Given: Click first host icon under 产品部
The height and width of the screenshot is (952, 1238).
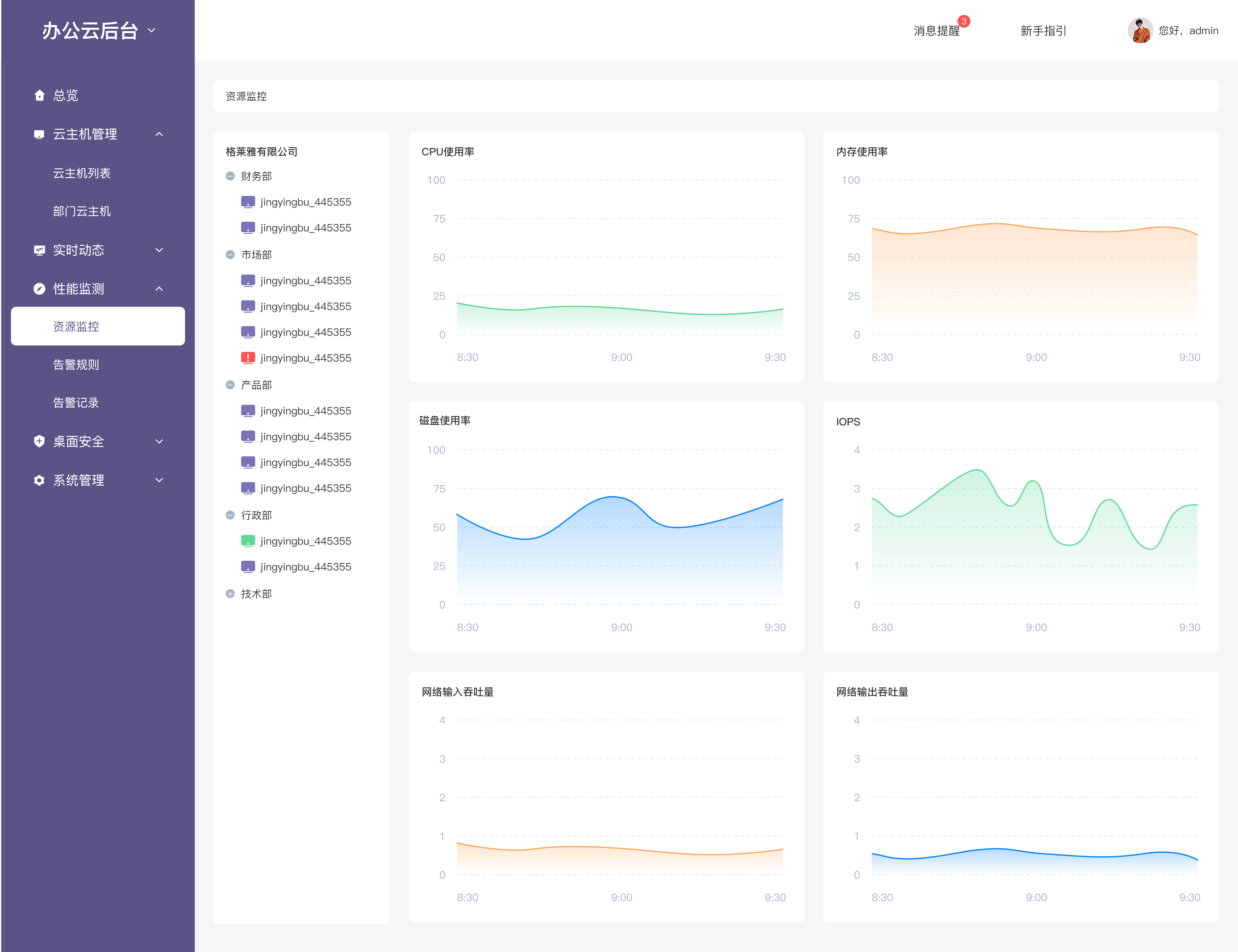Looking at the screenshot, I should click(x=248, y=411).
